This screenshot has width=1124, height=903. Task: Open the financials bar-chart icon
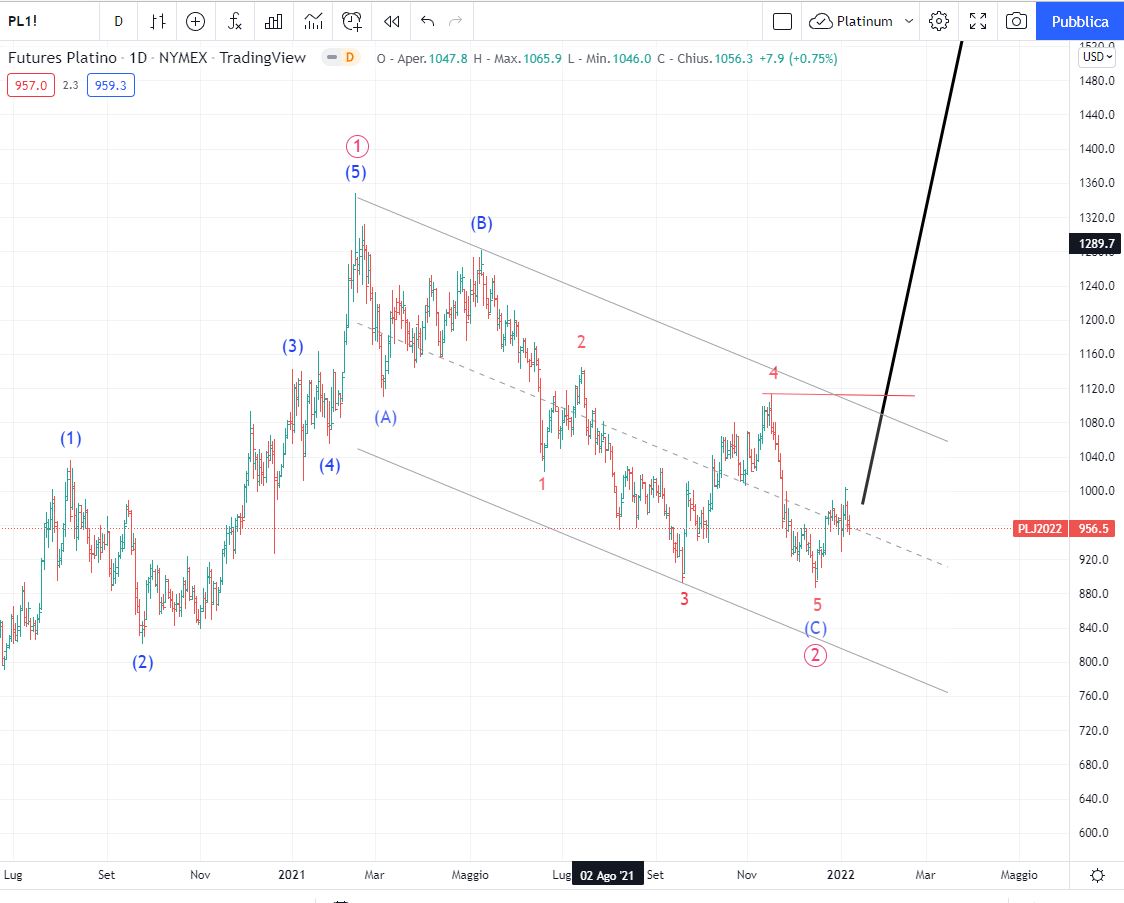pos(273,22)
